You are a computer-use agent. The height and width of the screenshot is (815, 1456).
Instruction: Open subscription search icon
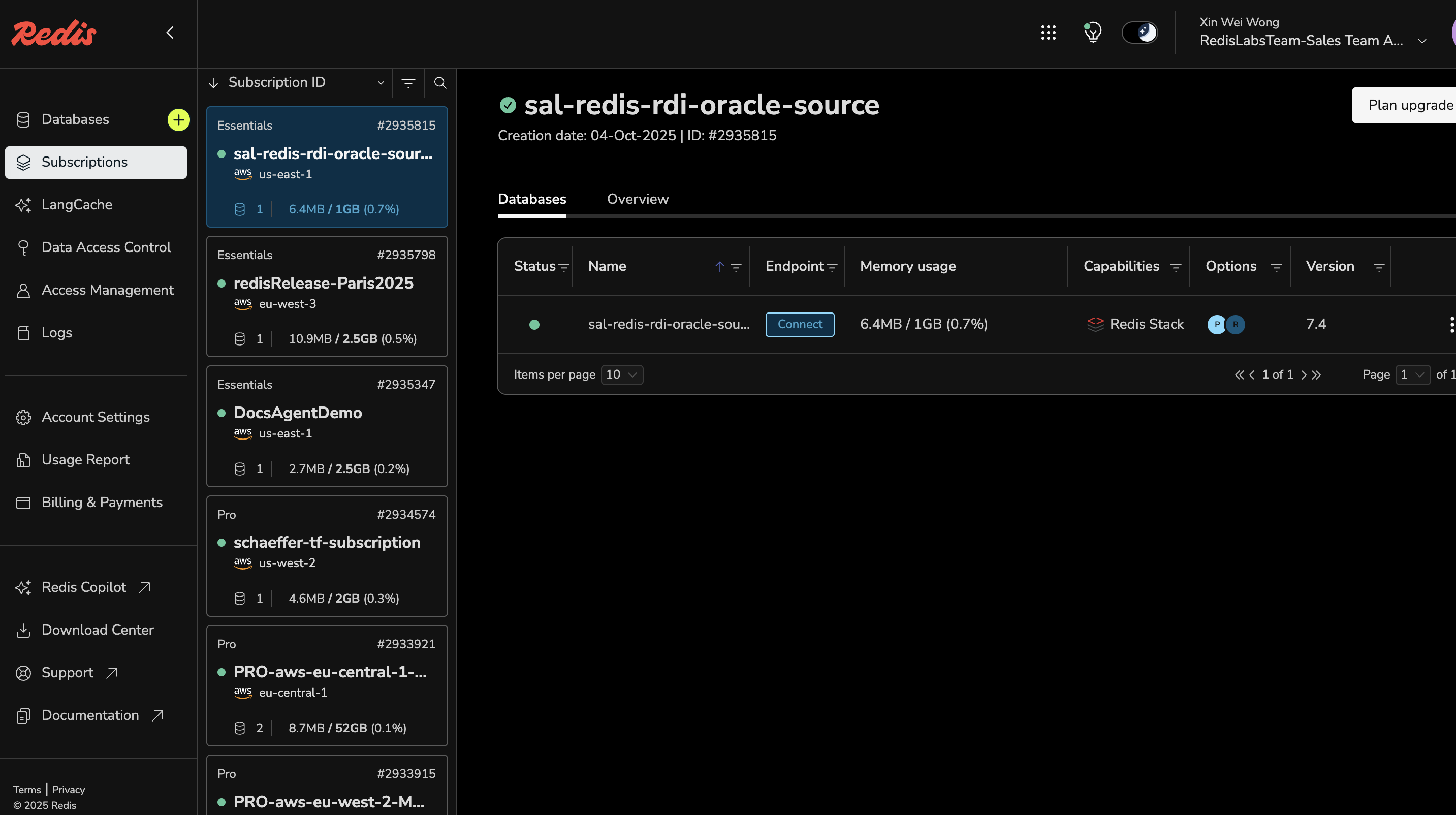(440, 83)
